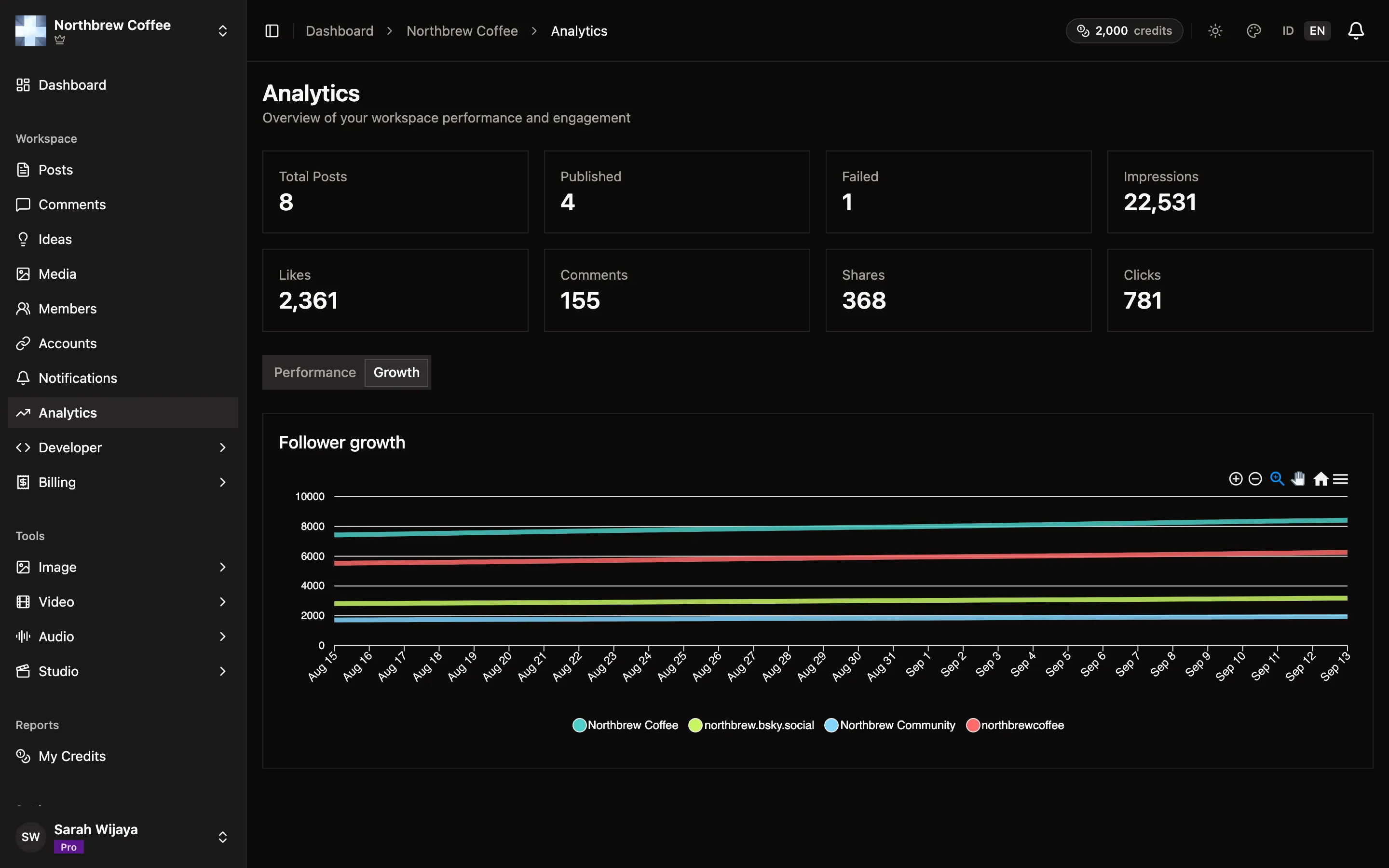Click the credits coin icon
This screenshot has width=1389, height=868.
[1082, 31]
